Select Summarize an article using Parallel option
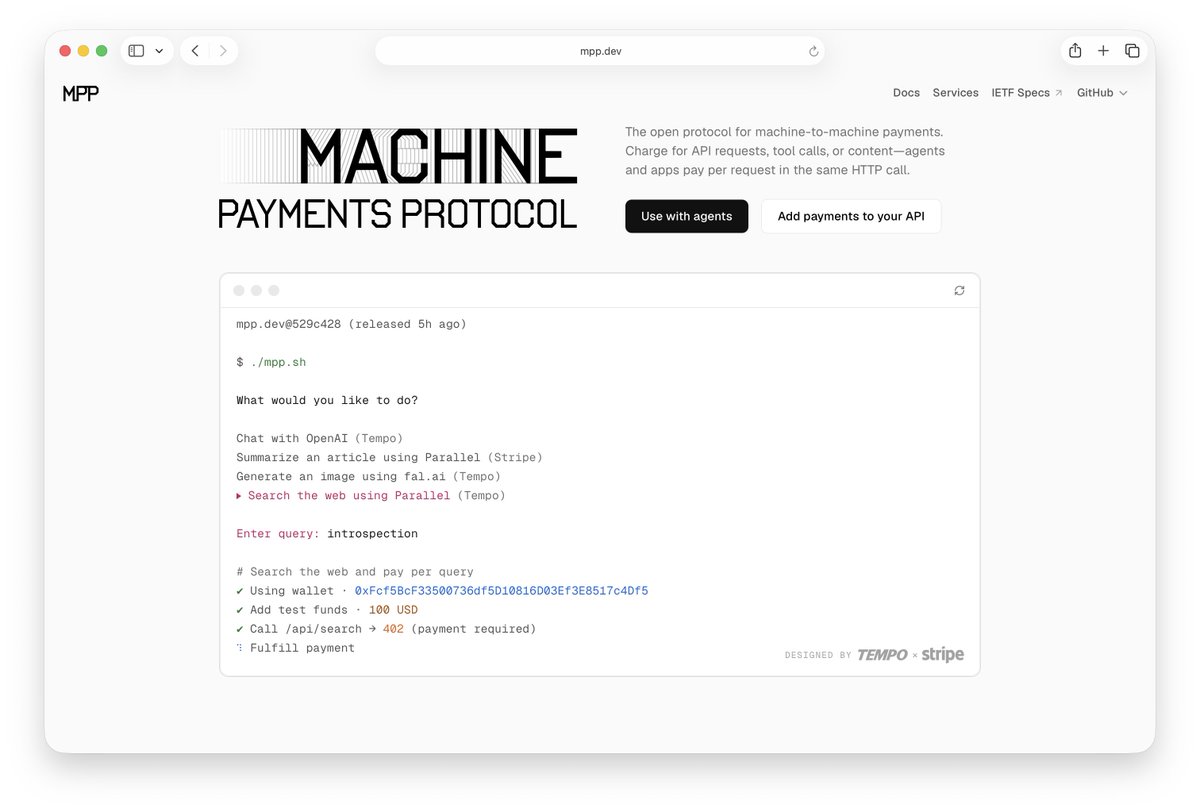The image size is (1200, 812). (389, 457)
